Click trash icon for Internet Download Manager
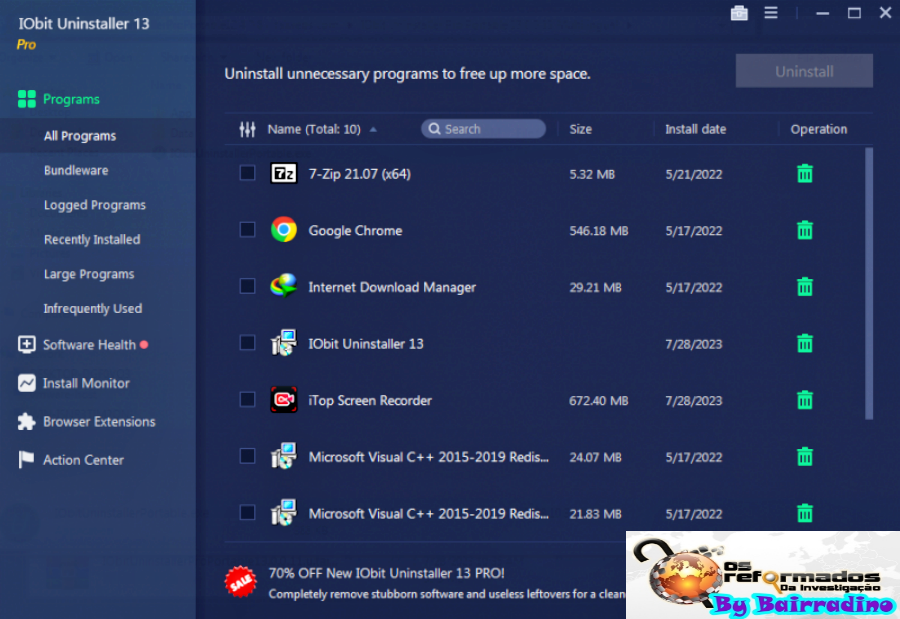900x619 pixels. pos(805,287)
